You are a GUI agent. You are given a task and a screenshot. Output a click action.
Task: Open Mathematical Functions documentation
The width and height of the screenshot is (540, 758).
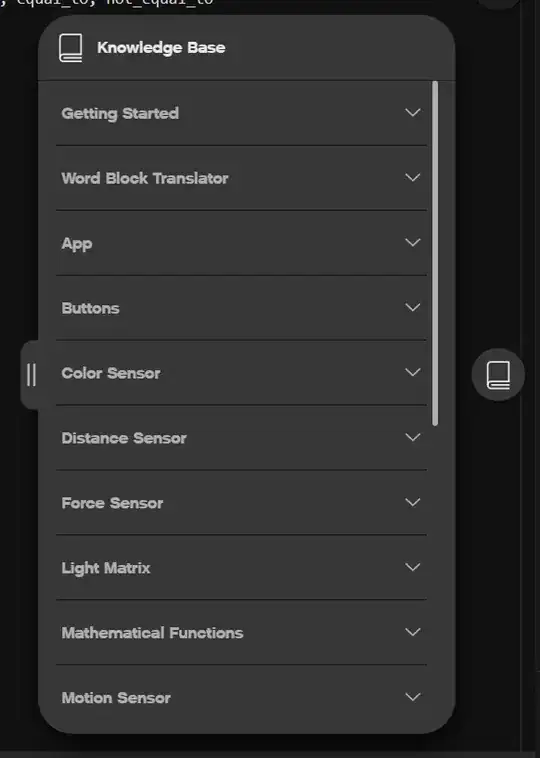[241, 633]
